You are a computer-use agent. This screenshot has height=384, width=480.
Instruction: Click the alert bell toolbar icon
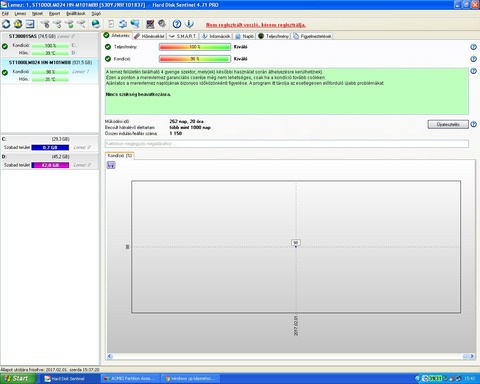point(18,24)
